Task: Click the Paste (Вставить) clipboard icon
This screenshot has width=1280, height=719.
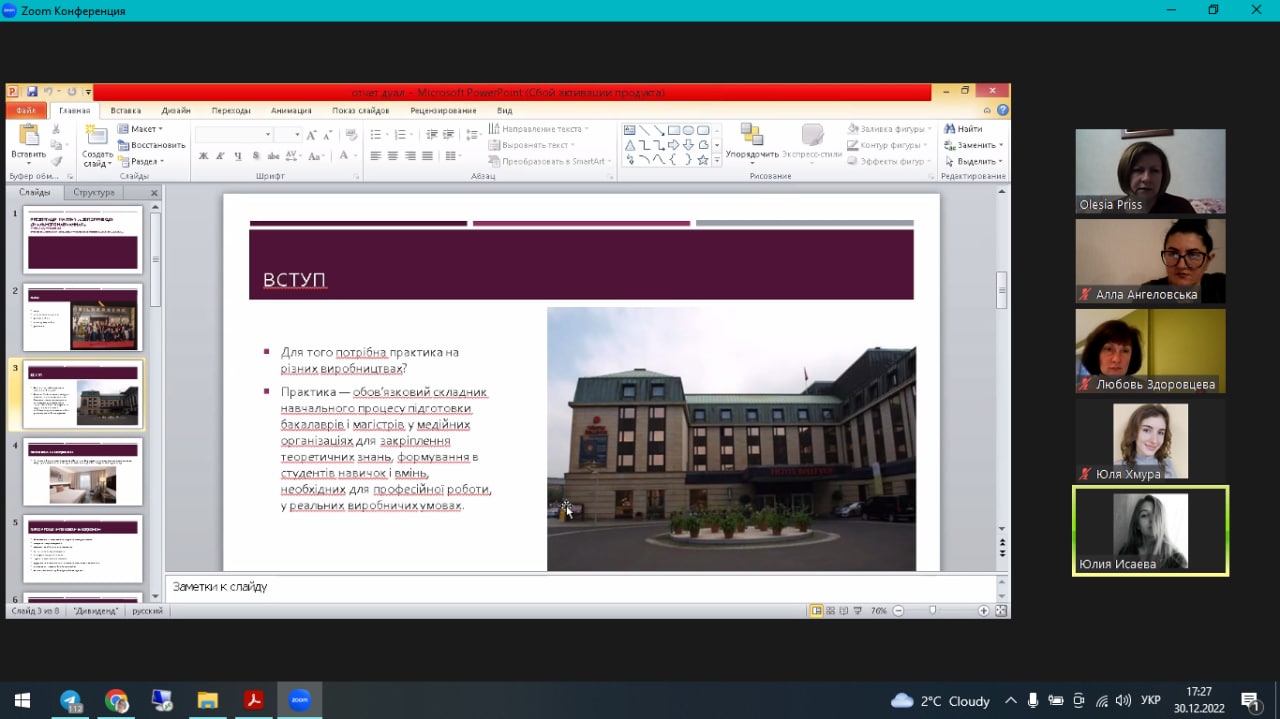Action: coord(28,135)
